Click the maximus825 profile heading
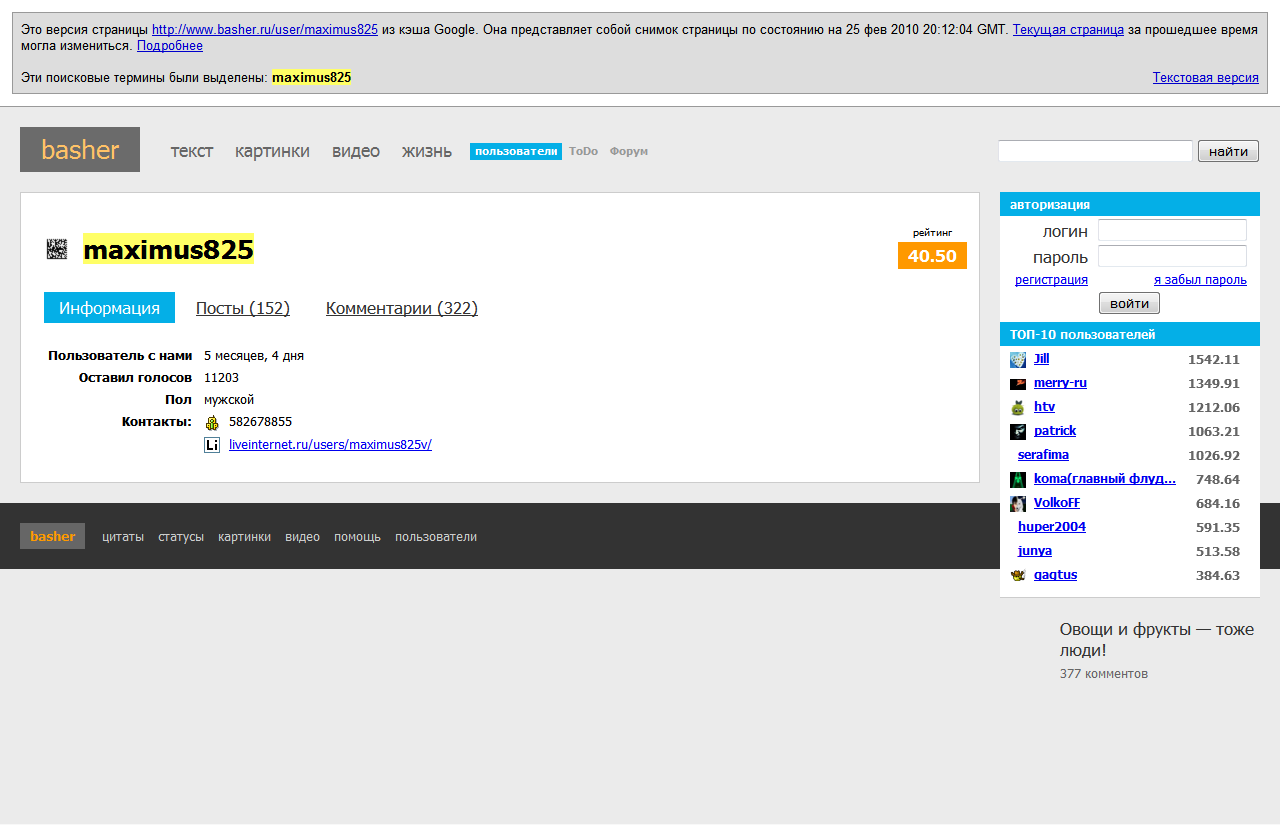Screen dimensions: 1280x825 [x=168, y=250]
